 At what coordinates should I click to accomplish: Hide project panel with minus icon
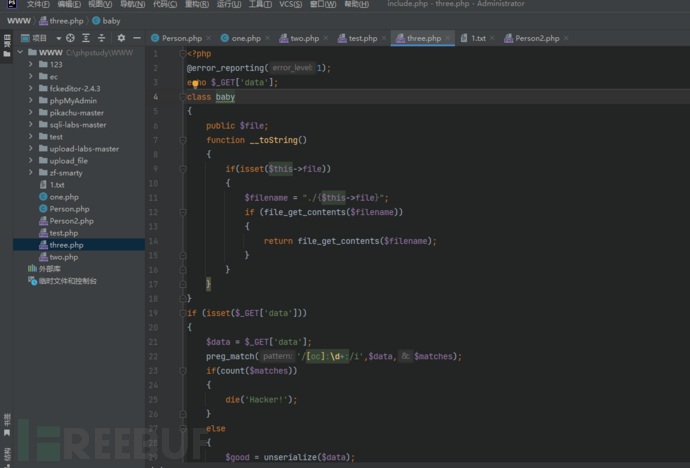[137, 38]
